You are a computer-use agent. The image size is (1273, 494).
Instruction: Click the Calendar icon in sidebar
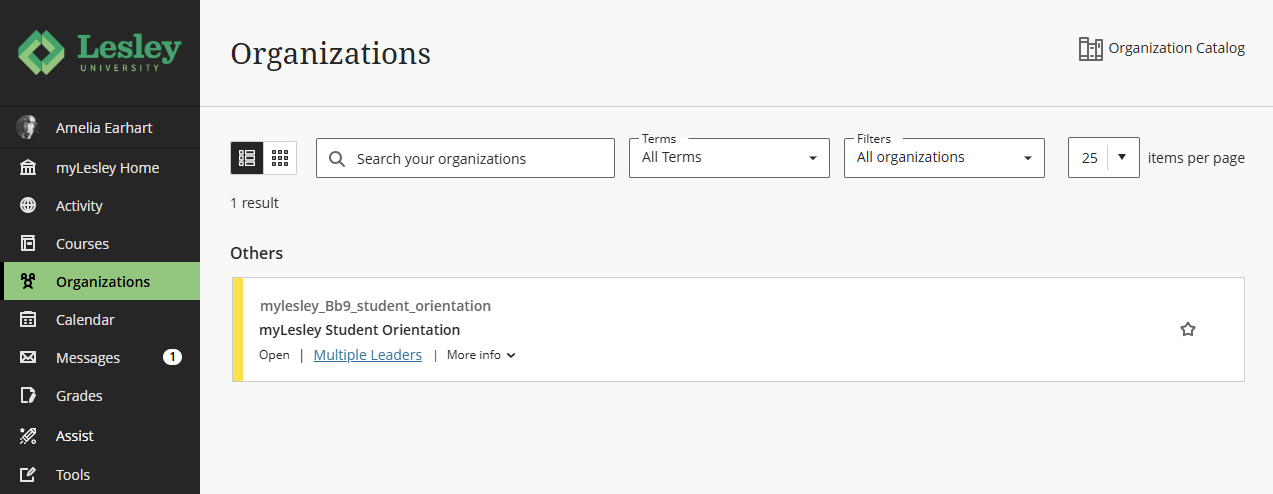[x=28, y=320]
